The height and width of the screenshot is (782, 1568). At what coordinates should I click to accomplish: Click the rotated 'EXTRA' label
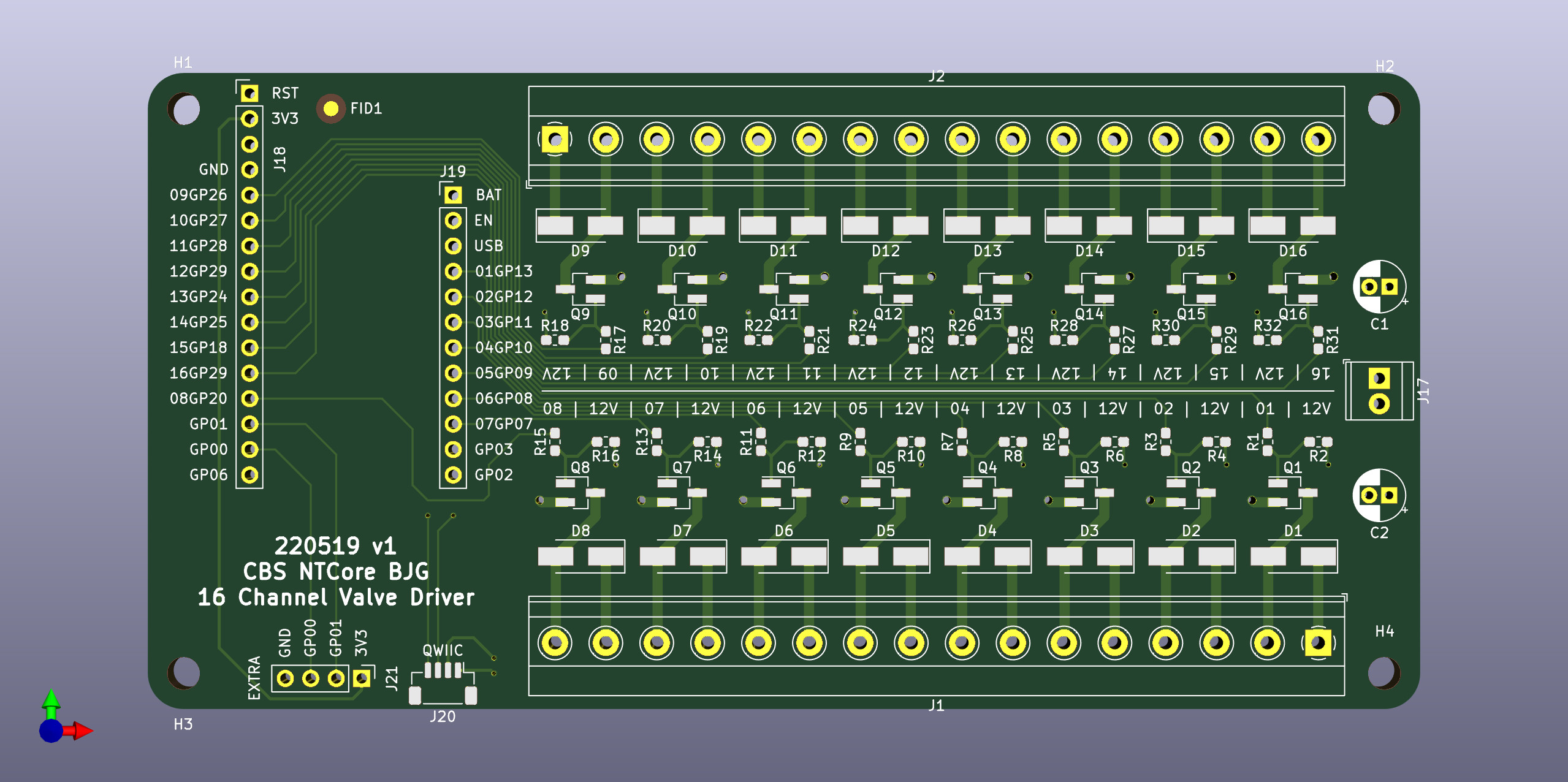[254, 677]
